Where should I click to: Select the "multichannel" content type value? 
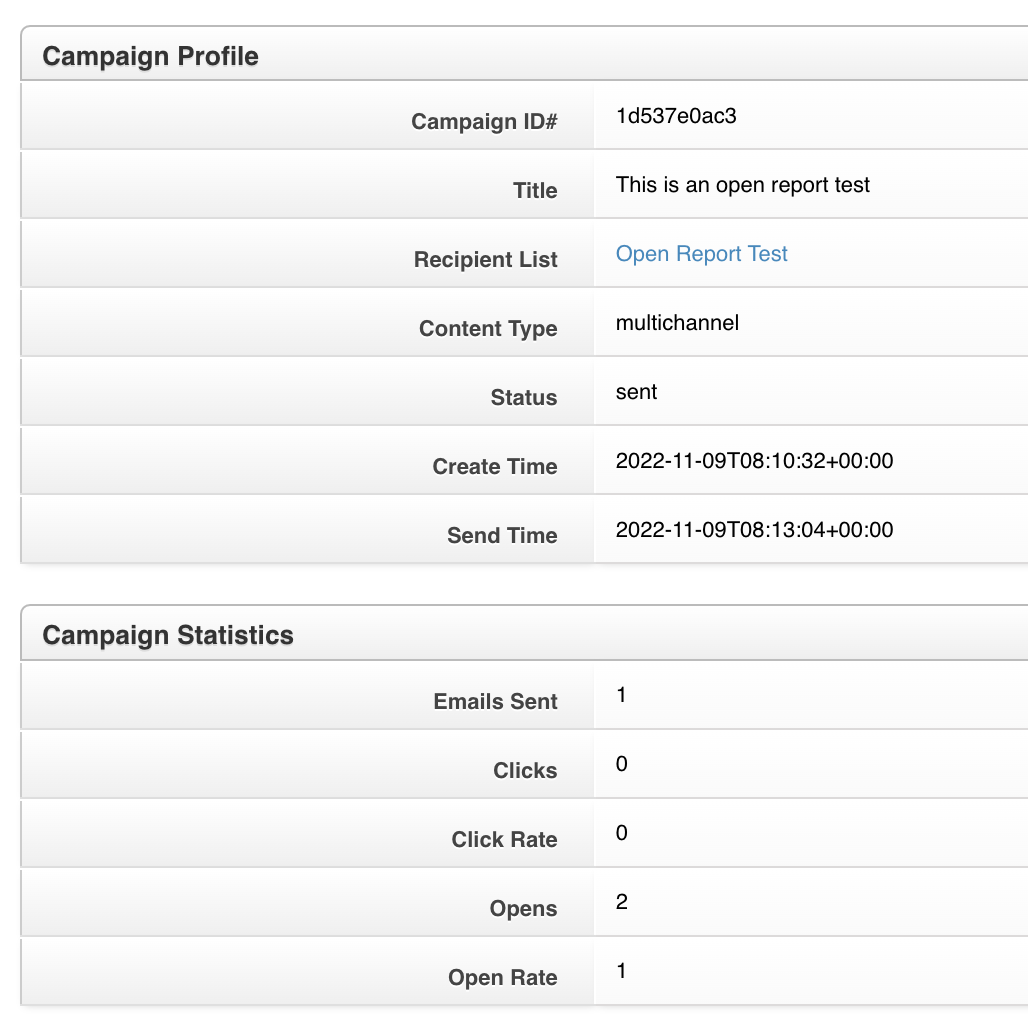pos(677,323)
